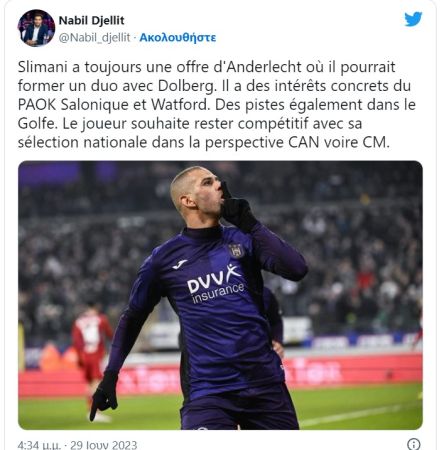Open the tweet info icon
444x450 pixels.
(414, 444)
